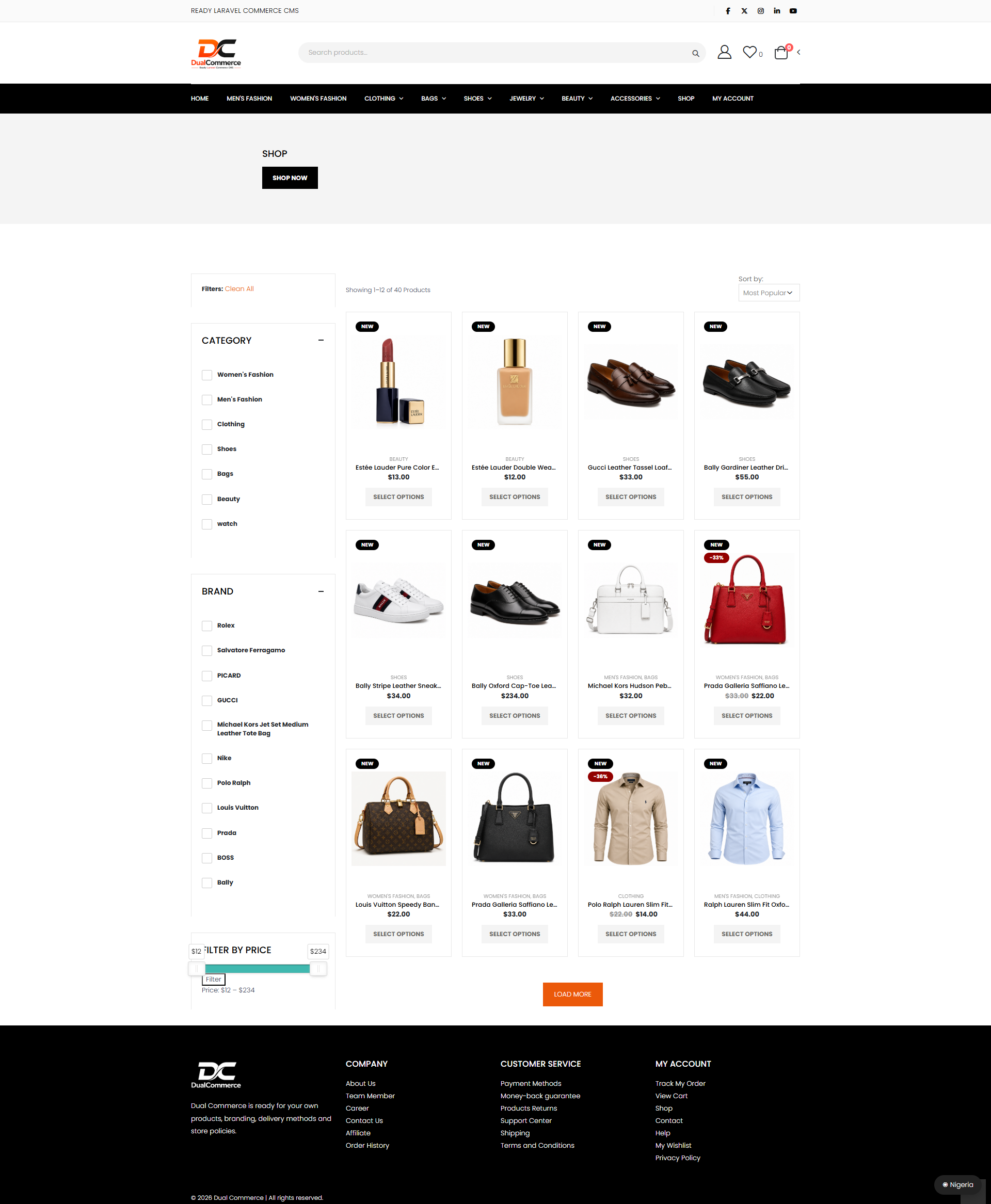Check the Men's Fashion category filter
The width and height of the screenshot is (991, 1204).
coord(206,400)
